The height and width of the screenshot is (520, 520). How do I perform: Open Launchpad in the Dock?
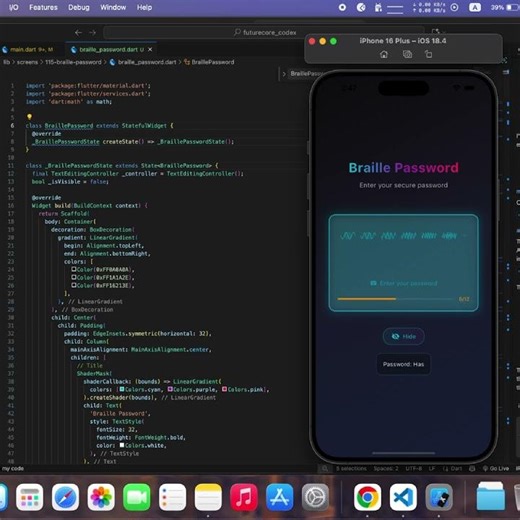click(29, 497)
